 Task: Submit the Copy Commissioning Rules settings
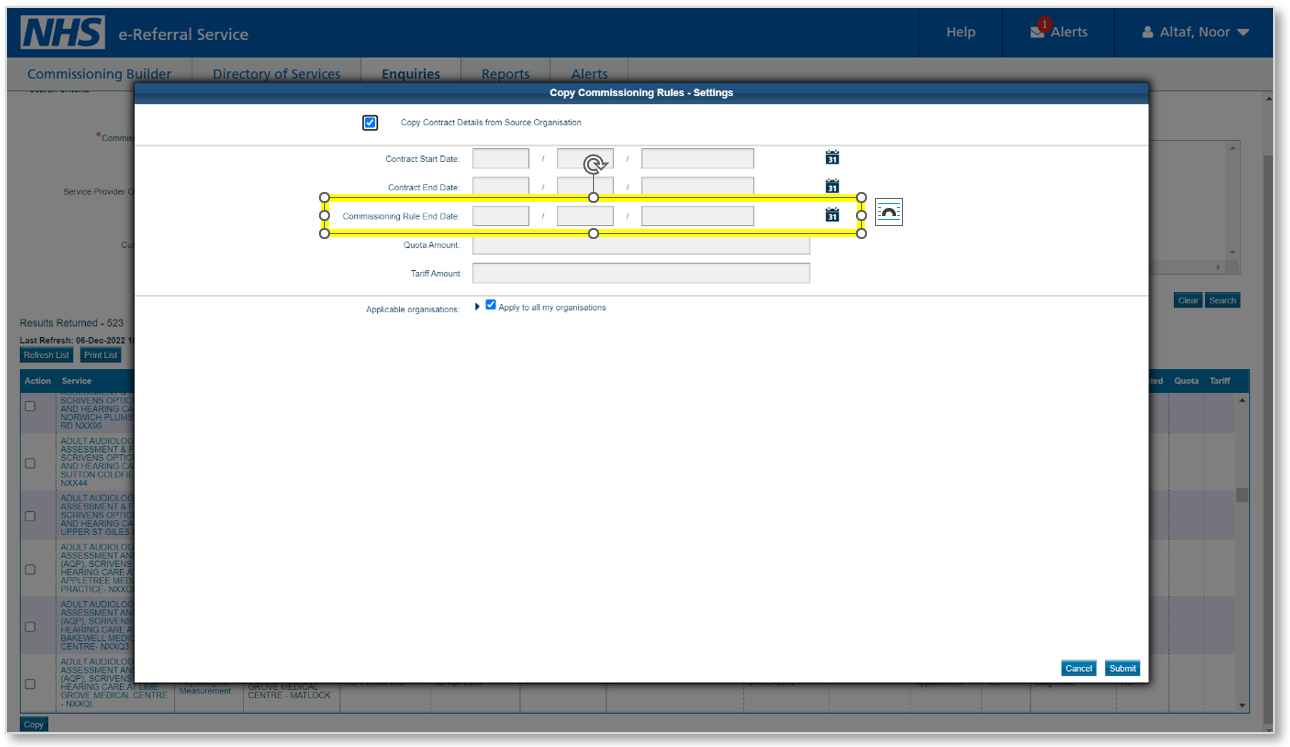[x=1122, y=668]
